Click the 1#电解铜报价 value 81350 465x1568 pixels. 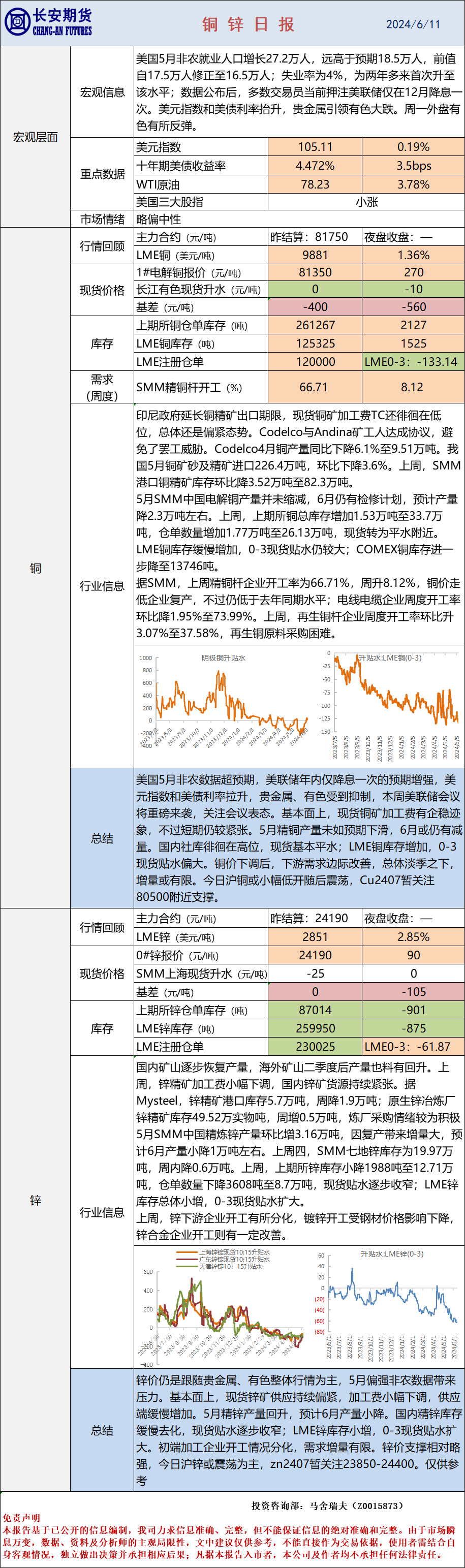[315, 272]
